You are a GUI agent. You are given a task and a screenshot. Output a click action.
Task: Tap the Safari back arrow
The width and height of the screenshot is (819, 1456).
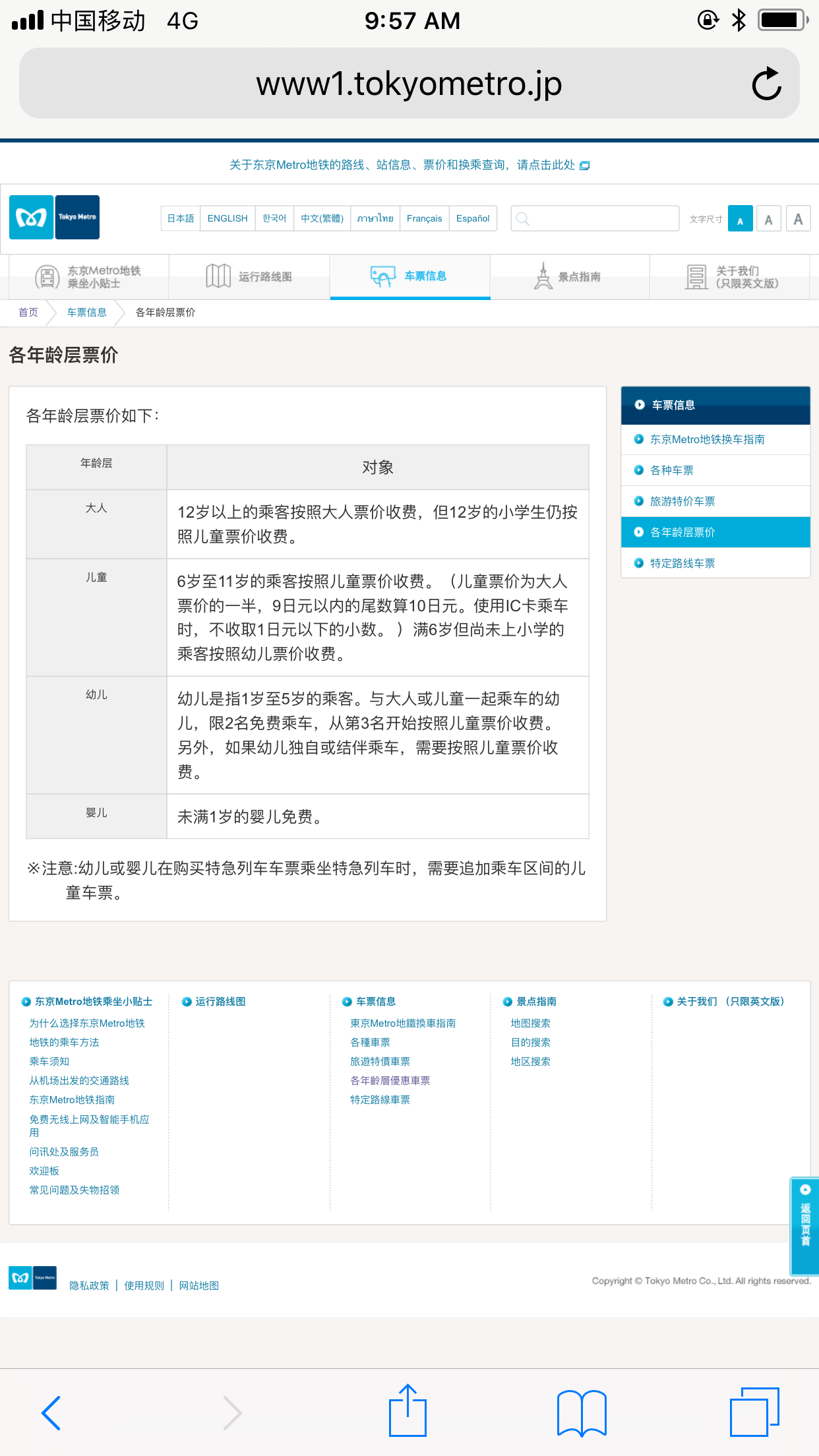[x=51, y=1412]
